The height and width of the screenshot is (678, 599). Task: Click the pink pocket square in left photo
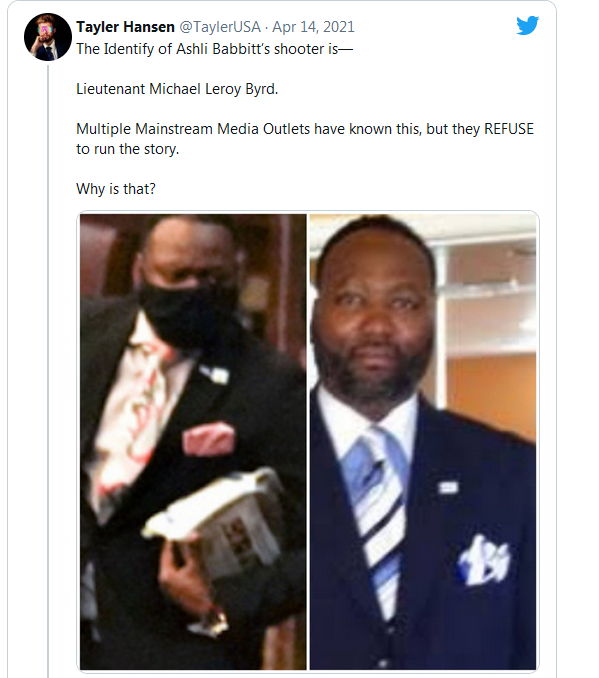[x=209, y=438]
